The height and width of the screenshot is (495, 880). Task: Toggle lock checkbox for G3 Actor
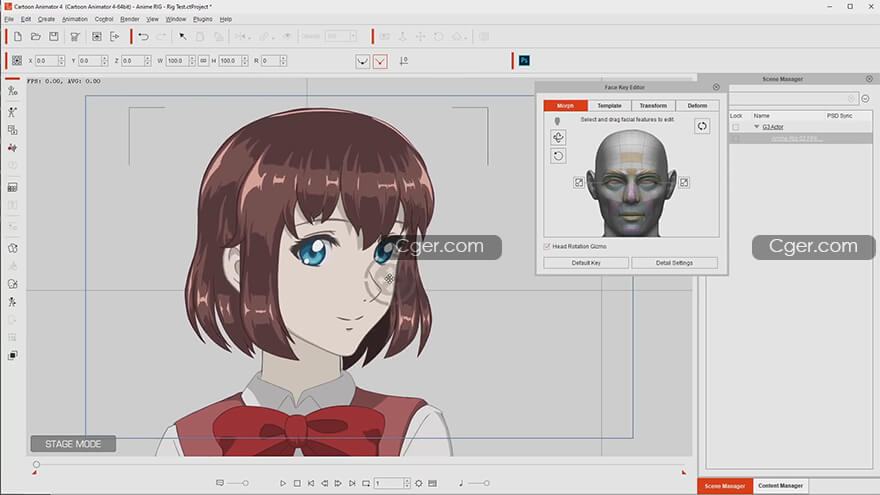tap(736, 127)
